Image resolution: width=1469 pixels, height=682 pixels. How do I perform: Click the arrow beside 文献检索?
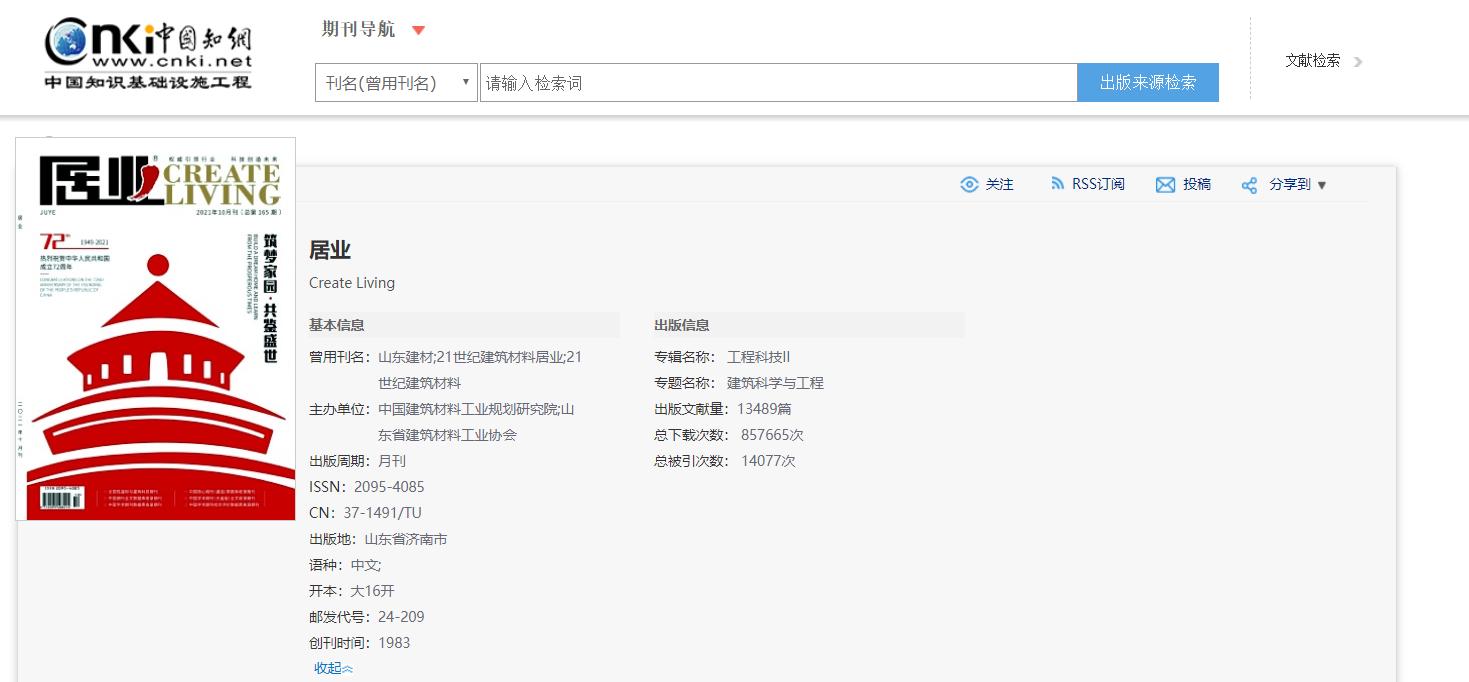tap(1358, 61)
